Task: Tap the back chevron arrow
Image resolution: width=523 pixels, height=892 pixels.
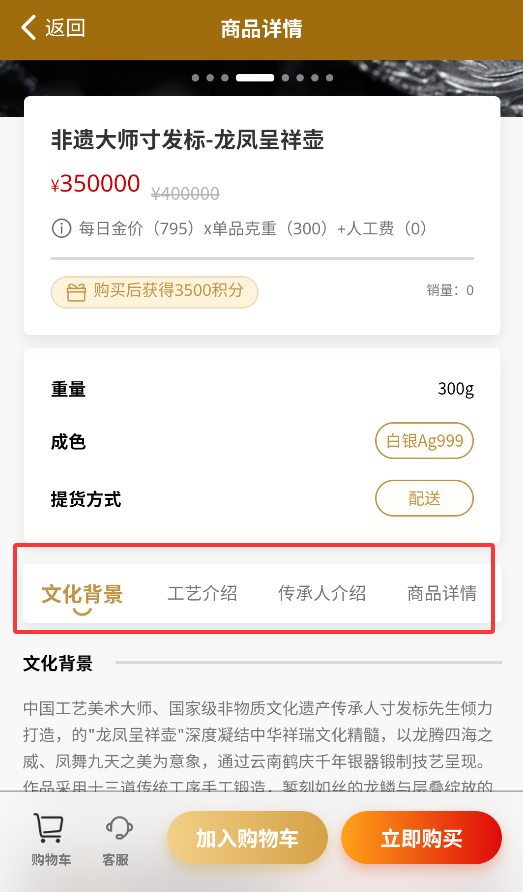Action: point(28,27)
